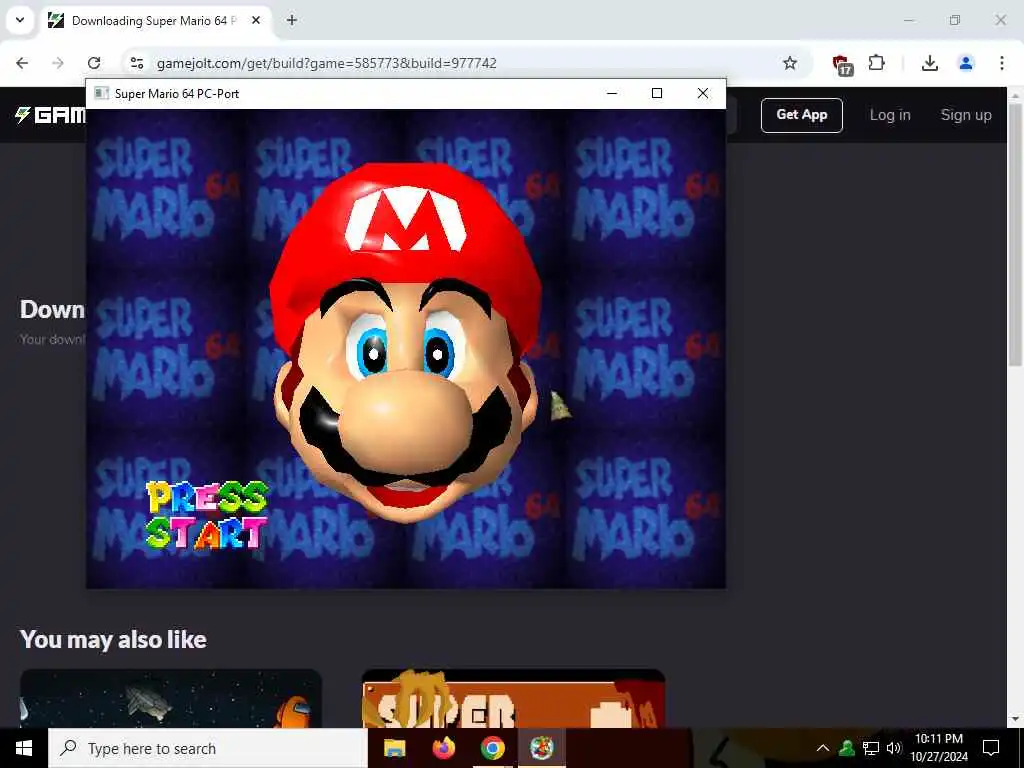This screenshot has height=768, width=1024.
Task: Click the taskbar search box
Action: coord(208,748)
